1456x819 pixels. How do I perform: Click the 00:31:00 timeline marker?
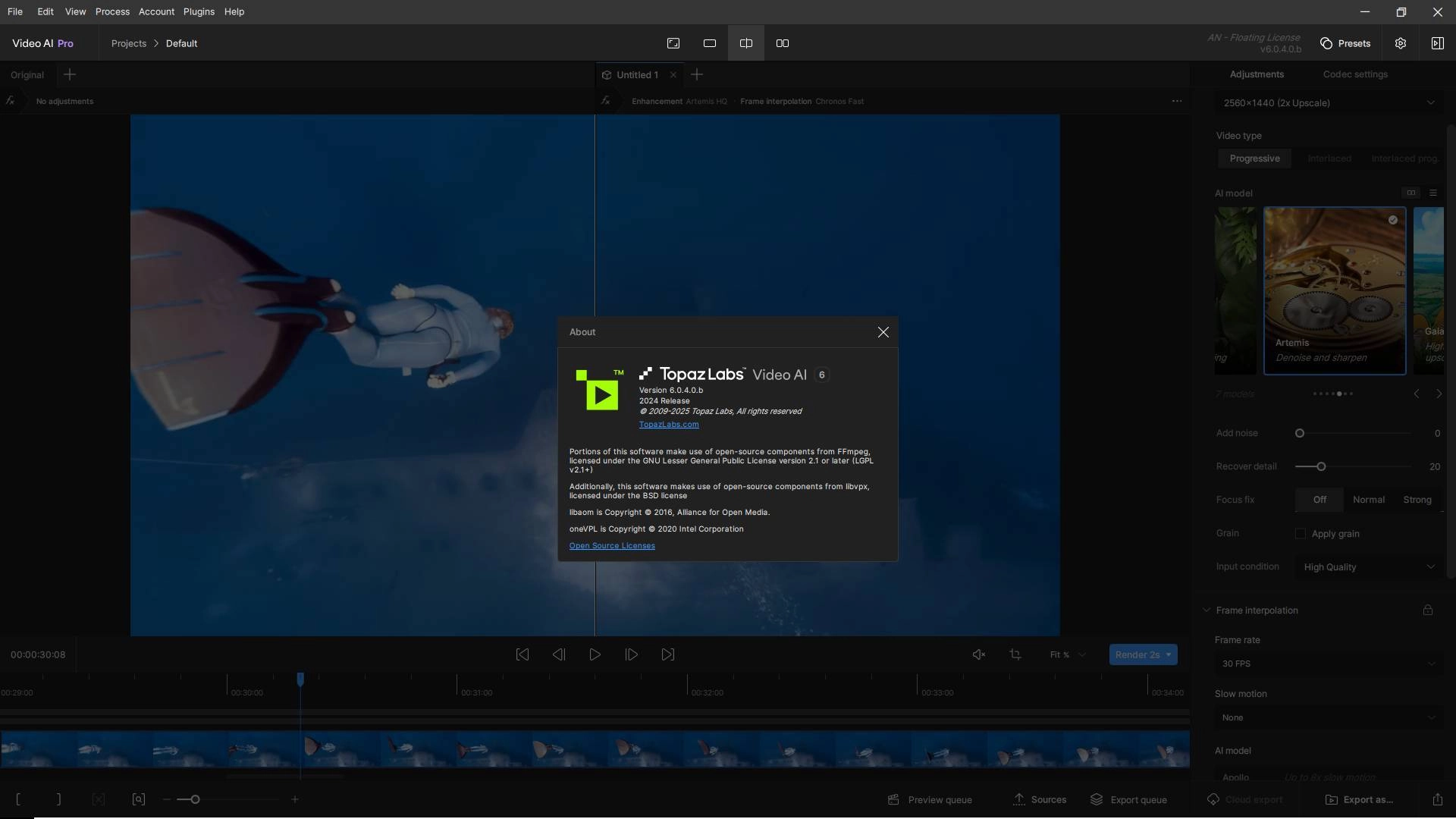[x=476, y=692]
